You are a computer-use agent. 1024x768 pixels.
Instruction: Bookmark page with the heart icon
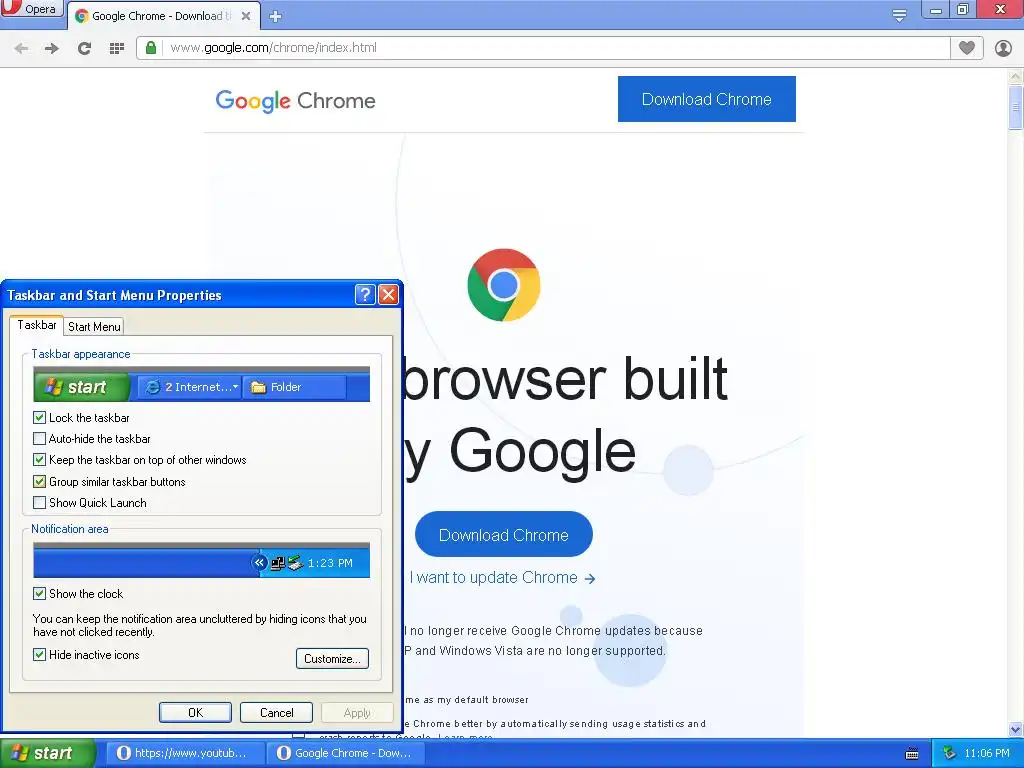pyautogui.click(x=967, y=48)
